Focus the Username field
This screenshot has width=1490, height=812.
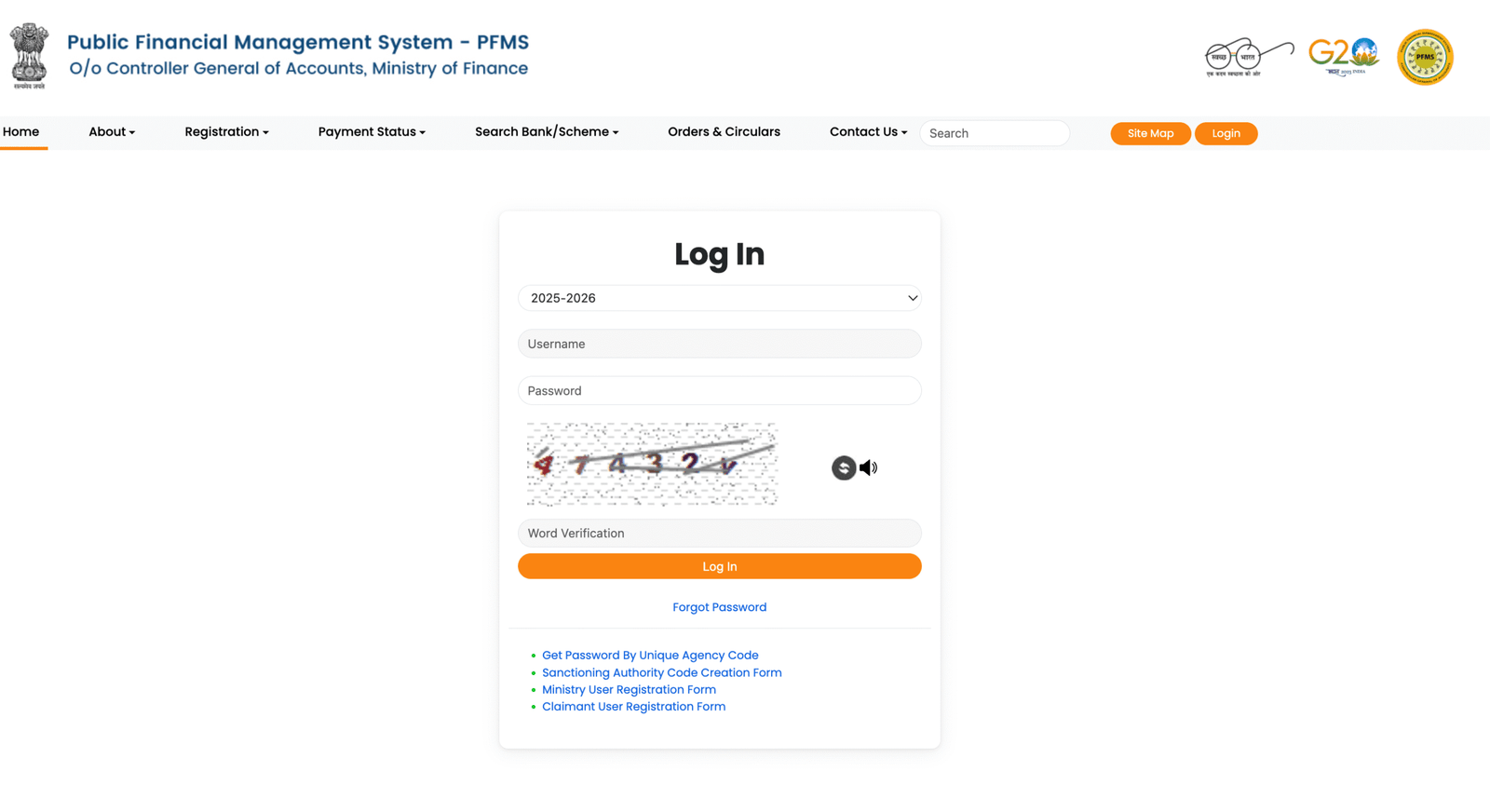[x=720, y=344]
